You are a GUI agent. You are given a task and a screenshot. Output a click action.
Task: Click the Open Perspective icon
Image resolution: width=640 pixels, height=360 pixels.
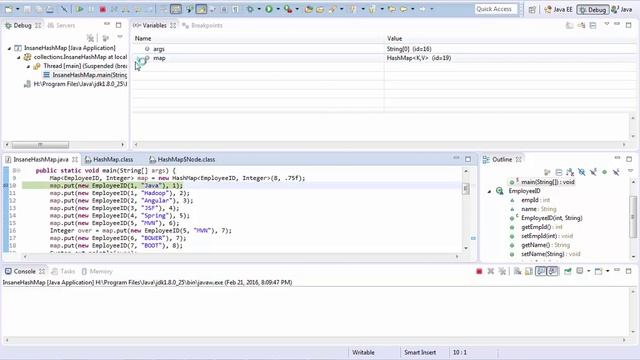pyautogui.click(x=532, y=9)
